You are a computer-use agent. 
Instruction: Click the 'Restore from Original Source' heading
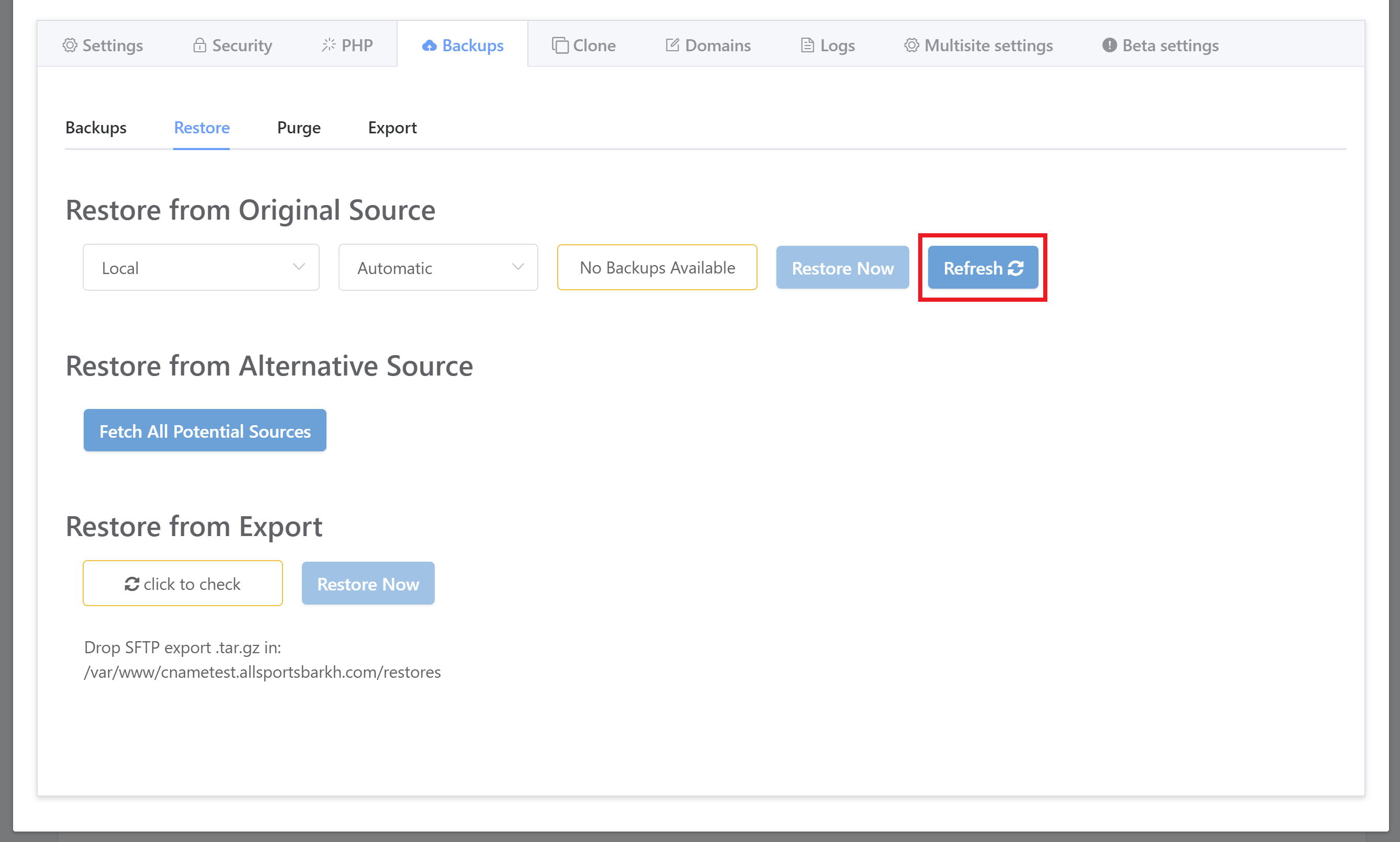[250, 210]
